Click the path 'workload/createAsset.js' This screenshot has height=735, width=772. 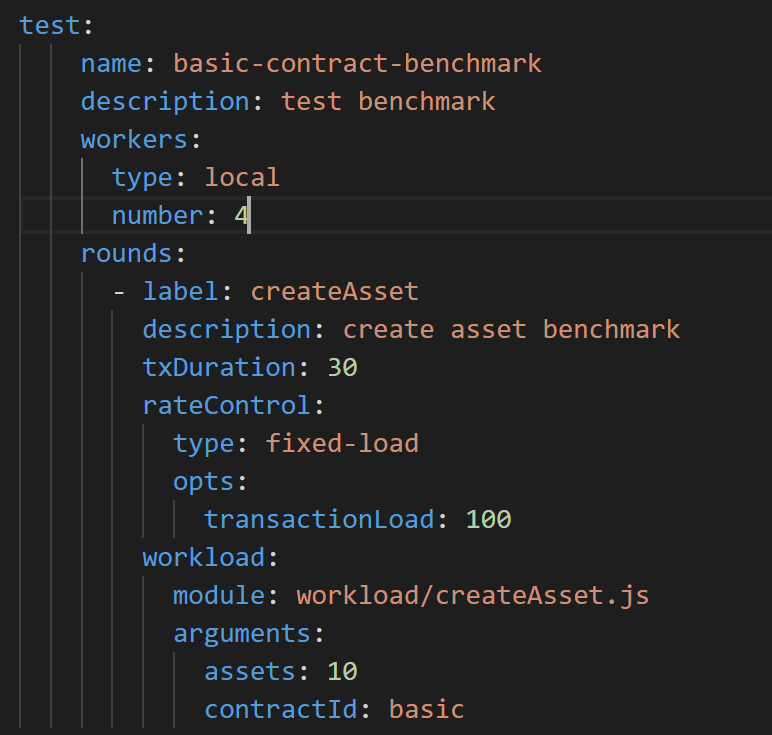coord(473,596)
